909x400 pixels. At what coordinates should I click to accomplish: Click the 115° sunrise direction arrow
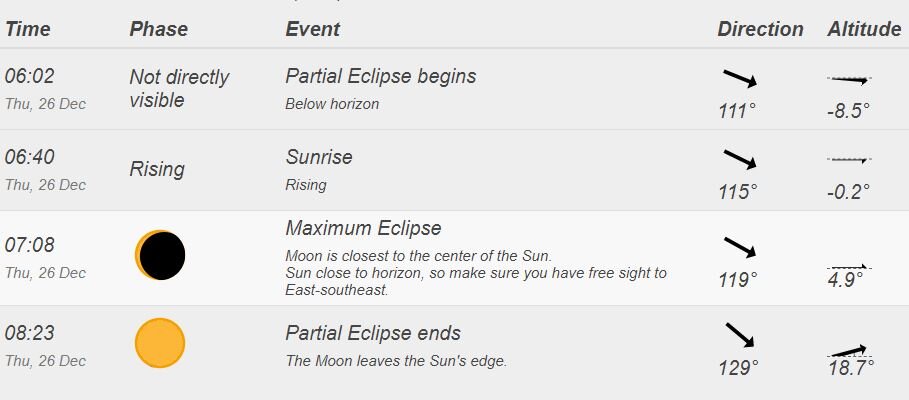pos(740,159)
